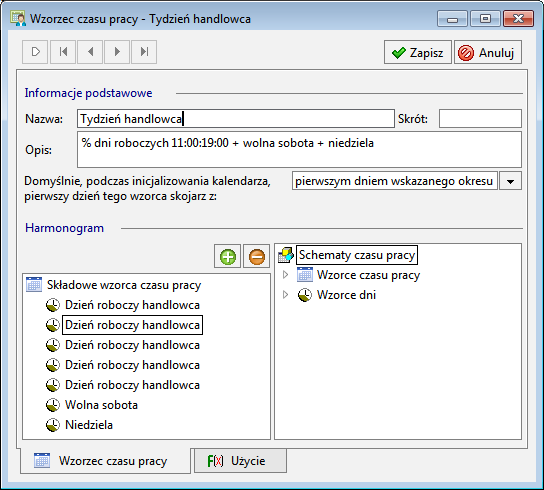The width and height of the screenshot is (544, 490).
Task: Jump to the last record arrow
Action: click(x=144, y=52)
